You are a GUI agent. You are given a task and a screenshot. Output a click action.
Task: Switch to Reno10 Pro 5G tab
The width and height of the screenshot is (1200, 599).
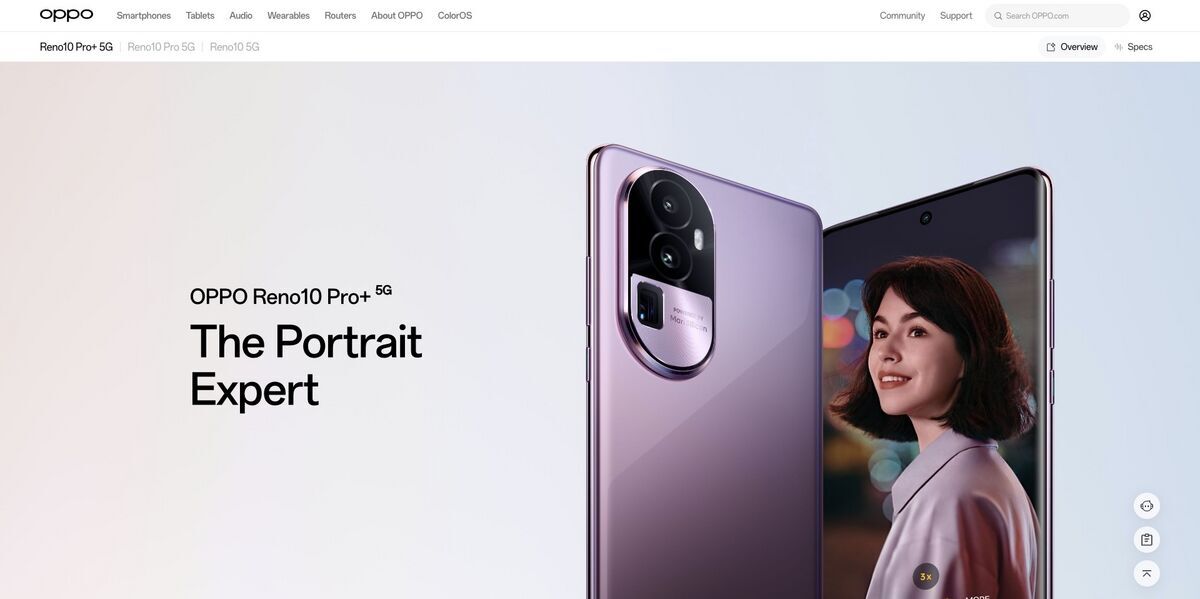(161, 47)
